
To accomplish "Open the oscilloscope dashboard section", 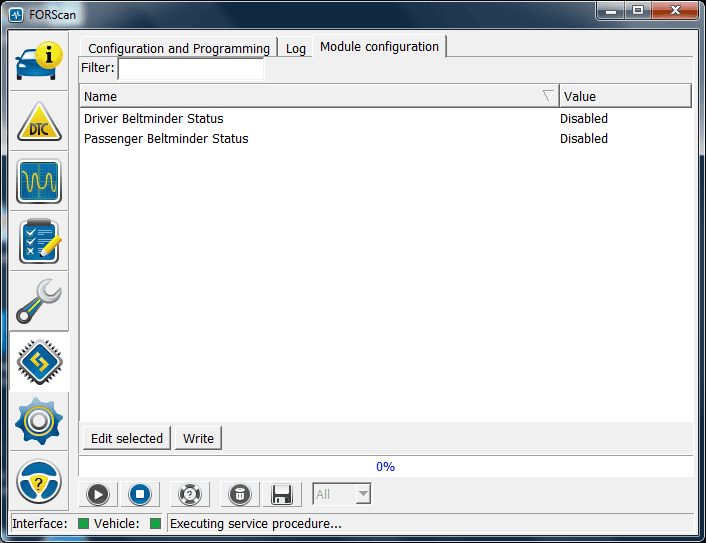I will pos(39,181).
